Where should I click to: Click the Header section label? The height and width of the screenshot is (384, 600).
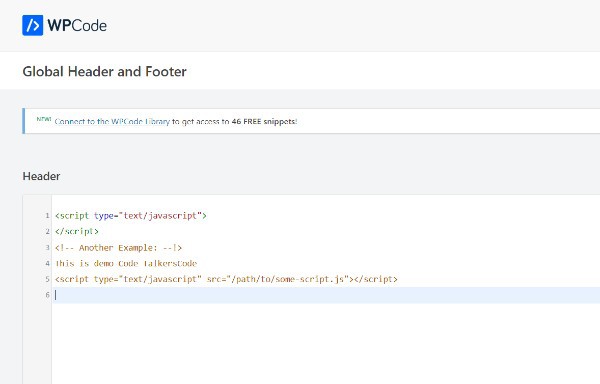pos(41,176)
